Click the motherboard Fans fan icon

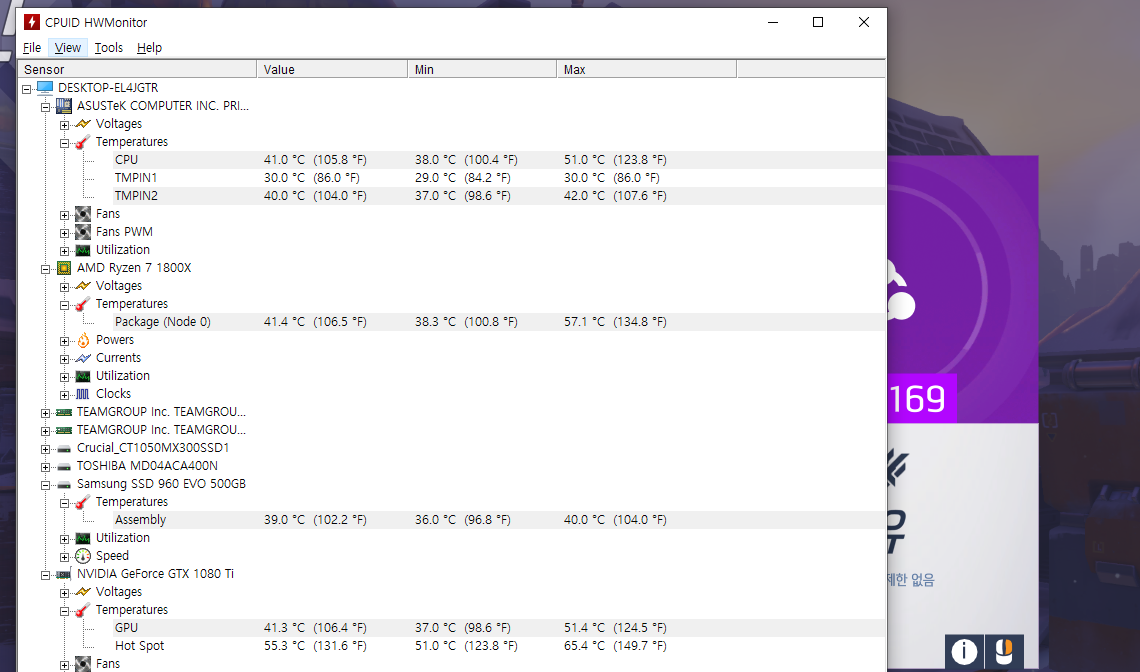83,214
